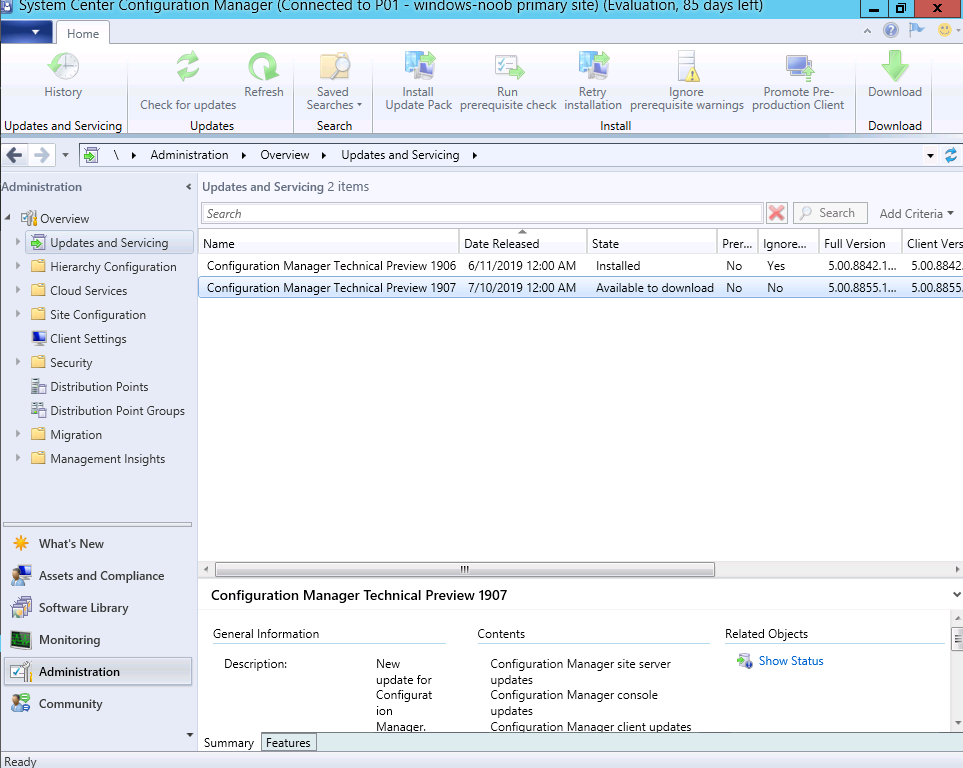Image resolution: width=963 pixels, height=768 pixels.
Task: Select Configuration Manager Technical Preview 1907 row
Action: coord(580,288)
